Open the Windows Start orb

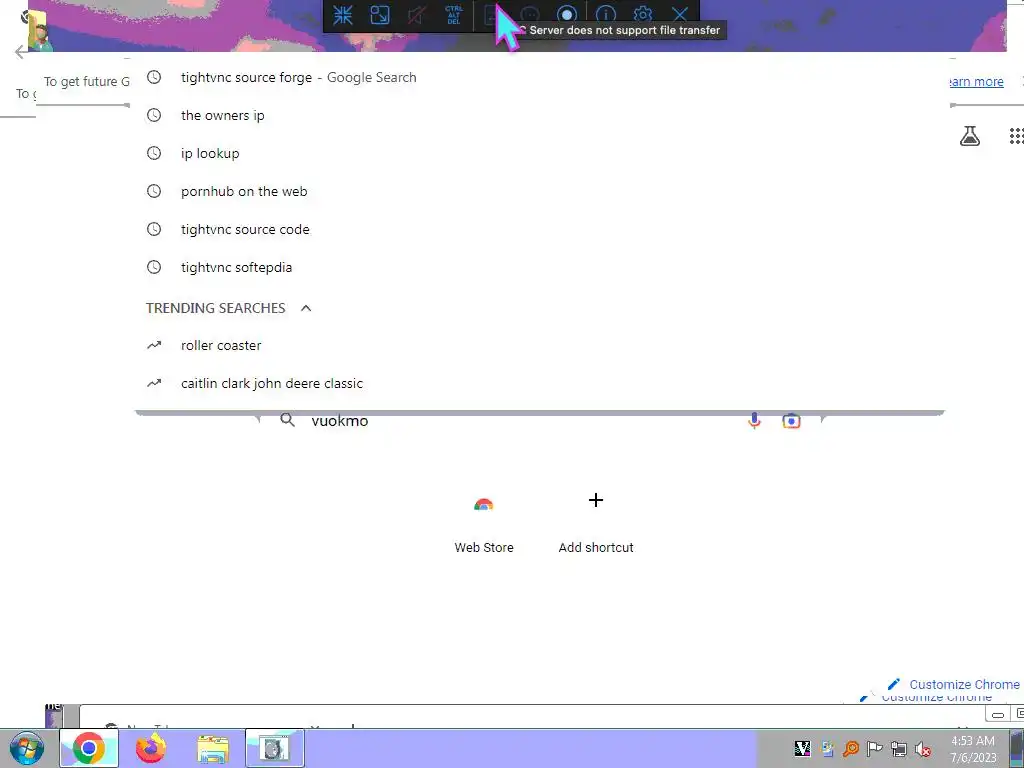[27, 748]
